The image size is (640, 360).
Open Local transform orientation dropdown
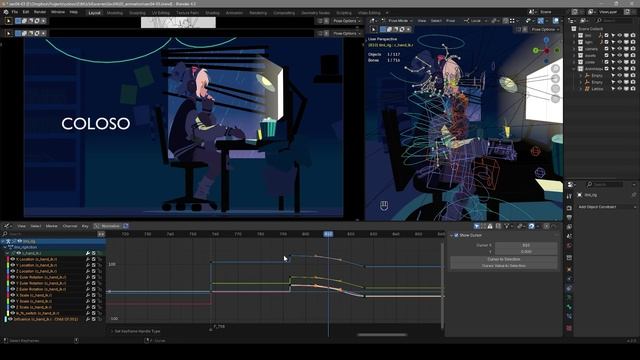(x=476, y=20)
